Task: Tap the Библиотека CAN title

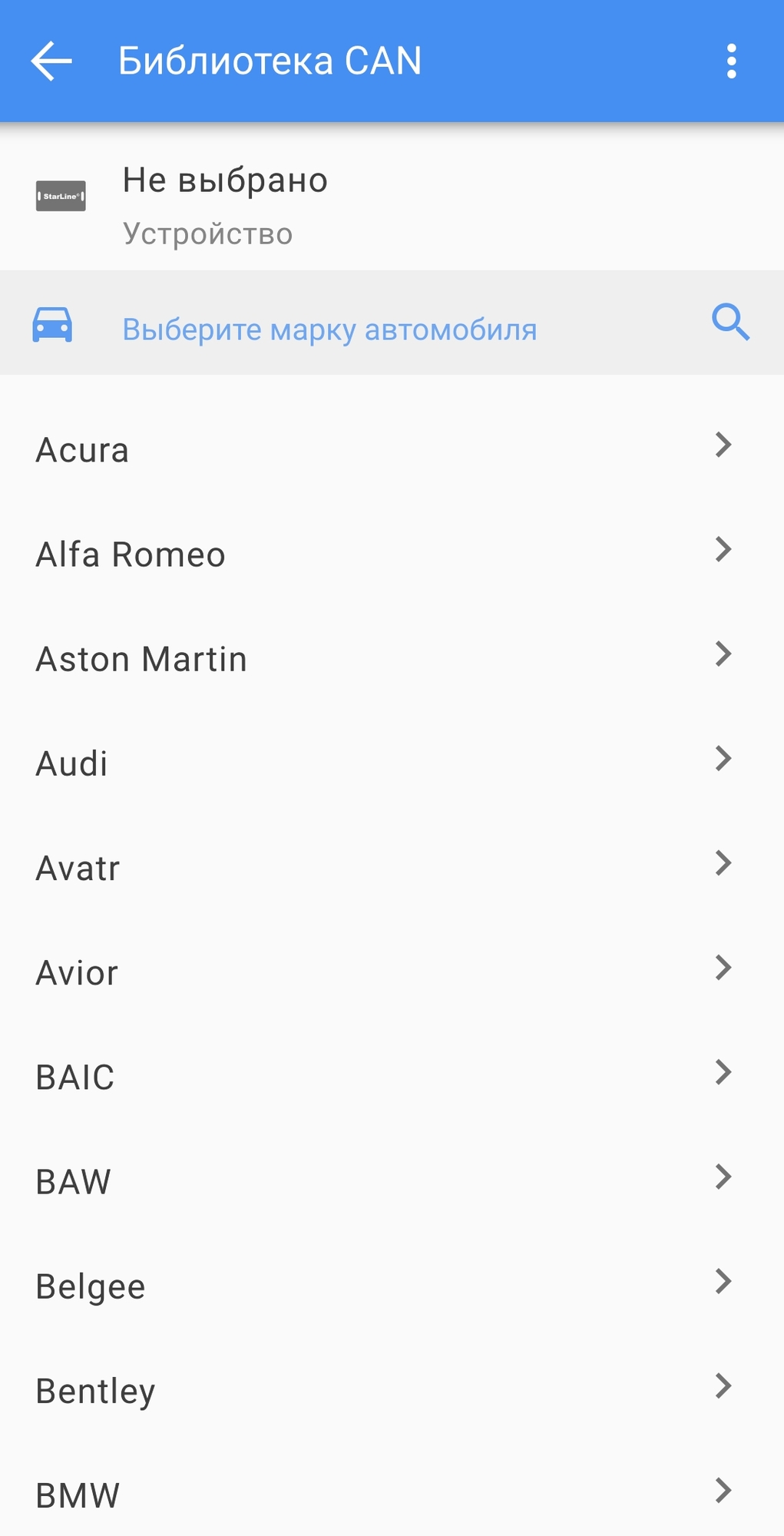Action: coord(270,61)
